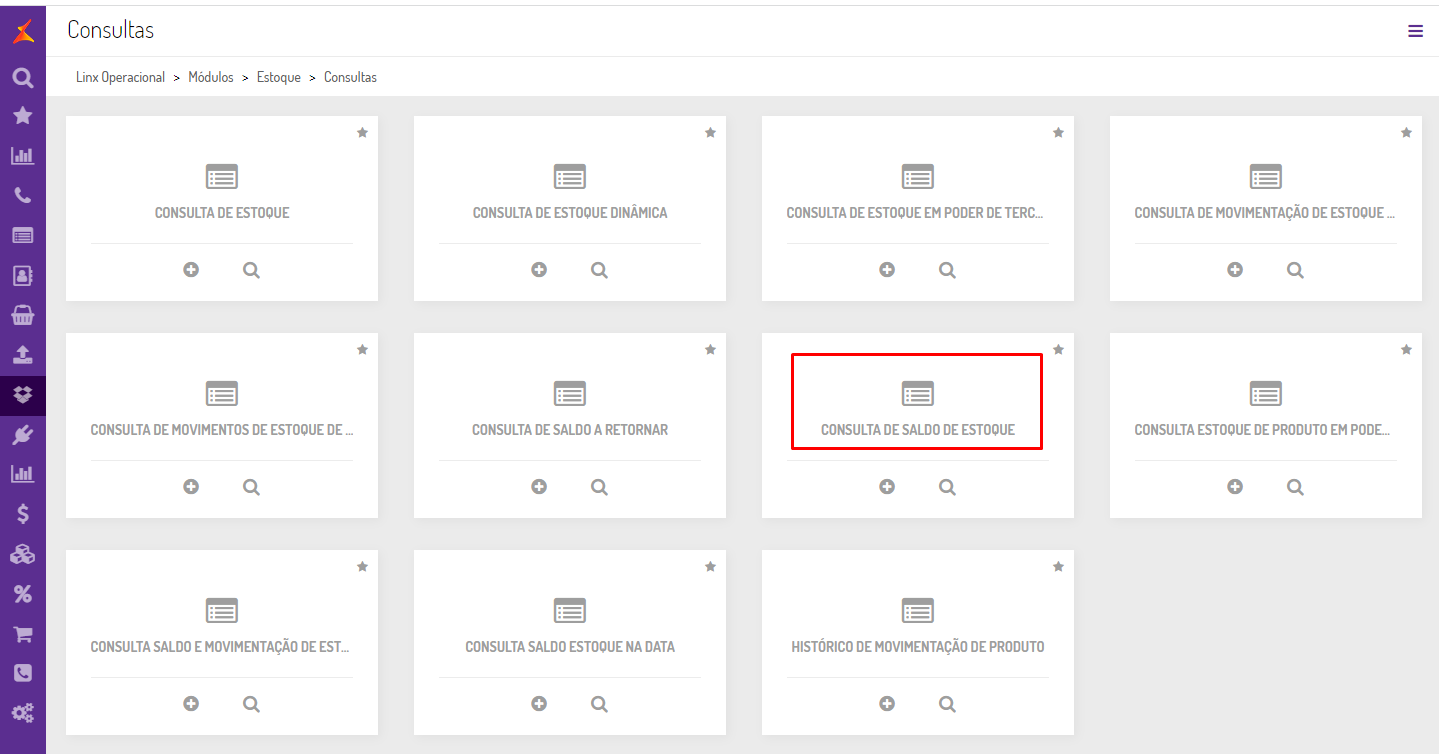Click magnifier under Consulta Saldo Estoque na Data
The height and width of the screenshot is (754, 1439).
(x=599, y=704)
